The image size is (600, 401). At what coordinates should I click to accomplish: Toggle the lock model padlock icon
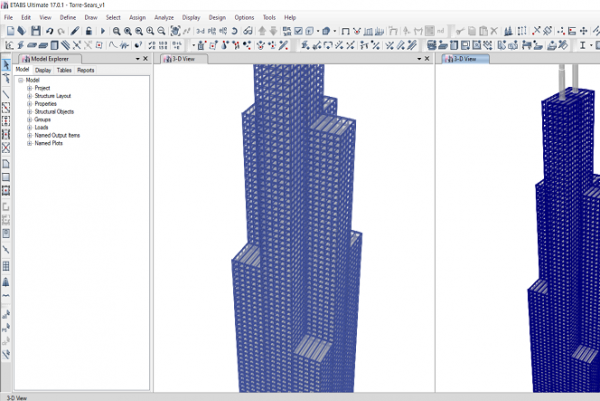click(89, 31)
